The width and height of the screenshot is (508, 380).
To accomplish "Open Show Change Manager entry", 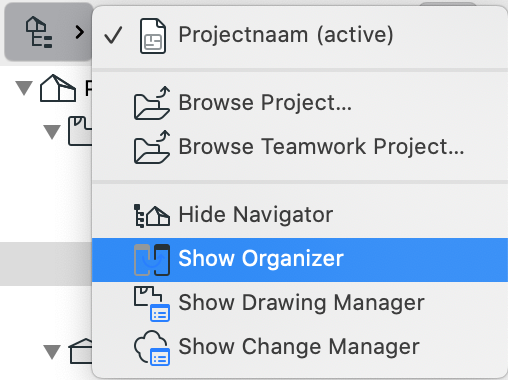I will point(300,348).
